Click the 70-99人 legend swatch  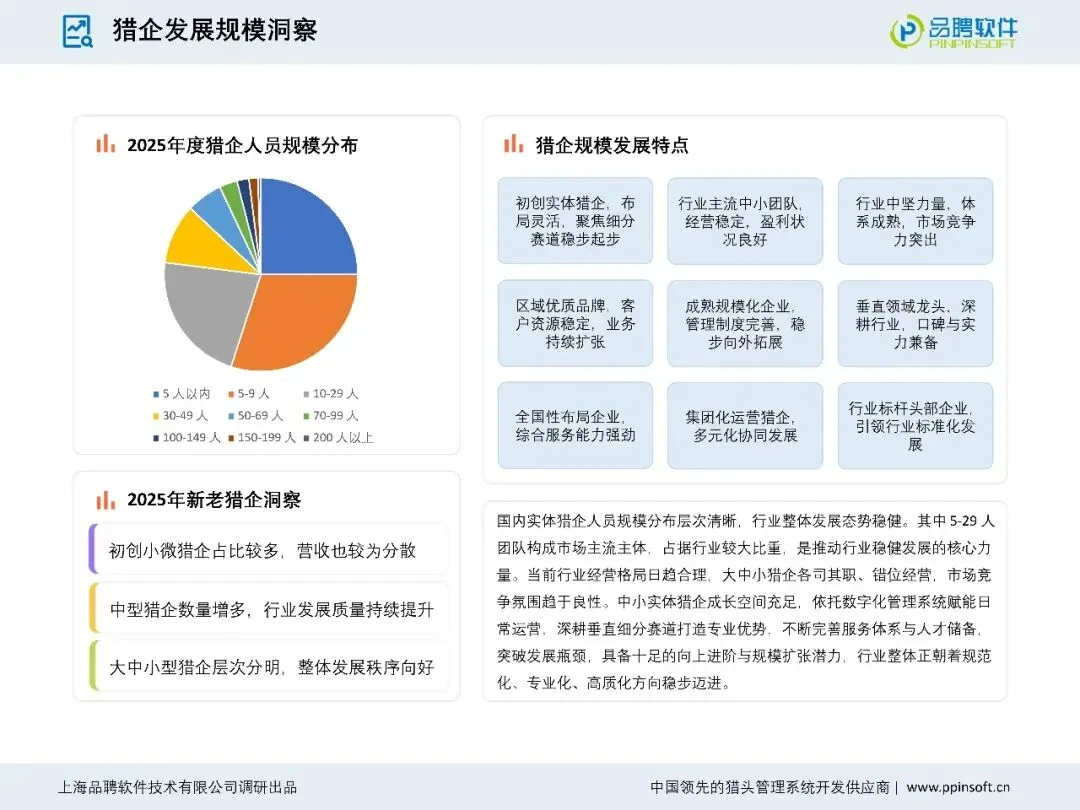(x=307, y=416)
